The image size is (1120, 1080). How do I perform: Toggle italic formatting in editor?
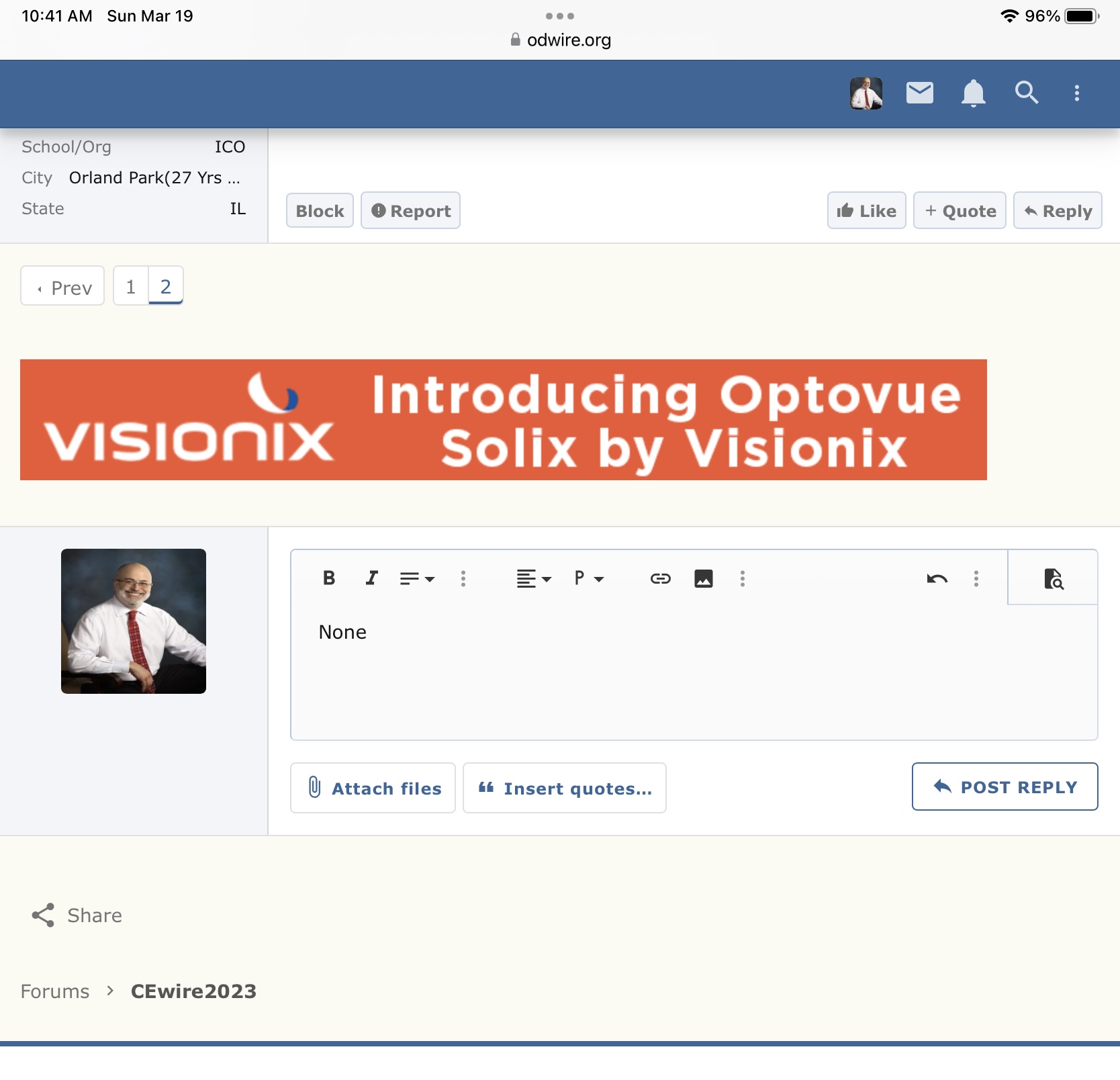tap(371, 578)
